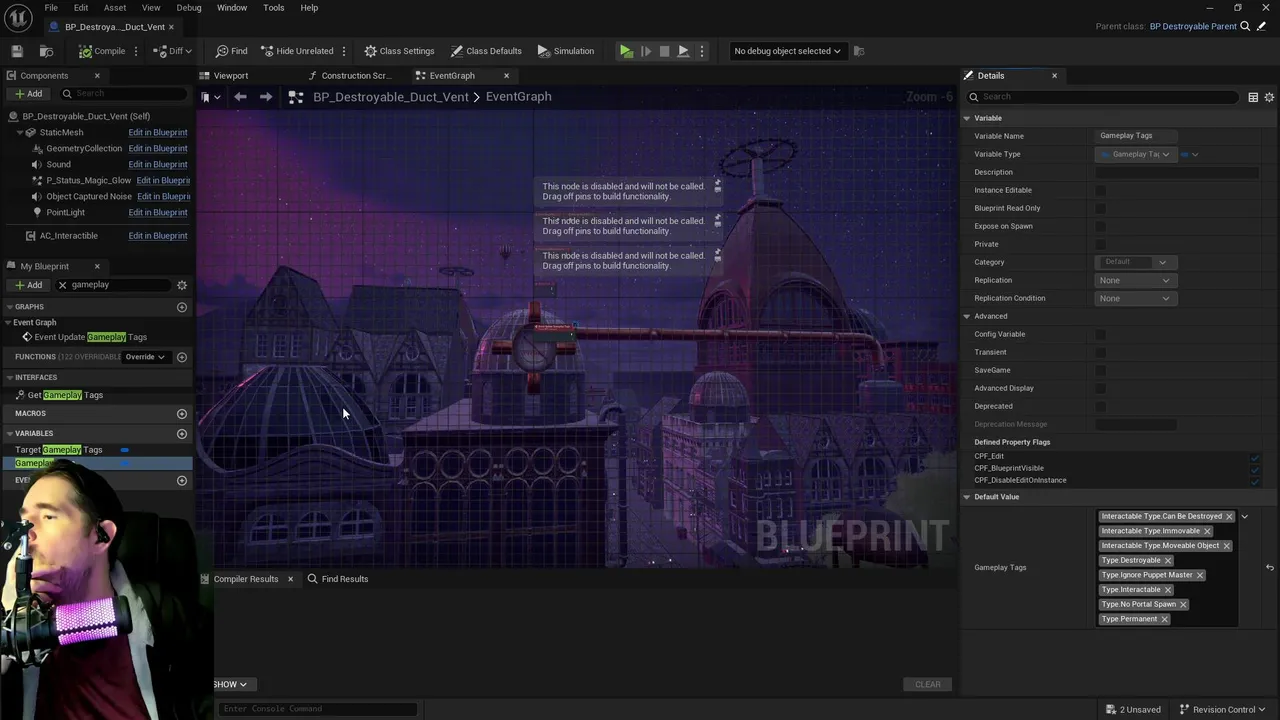Open the Diff dropdown

click(x=174, y=51)
